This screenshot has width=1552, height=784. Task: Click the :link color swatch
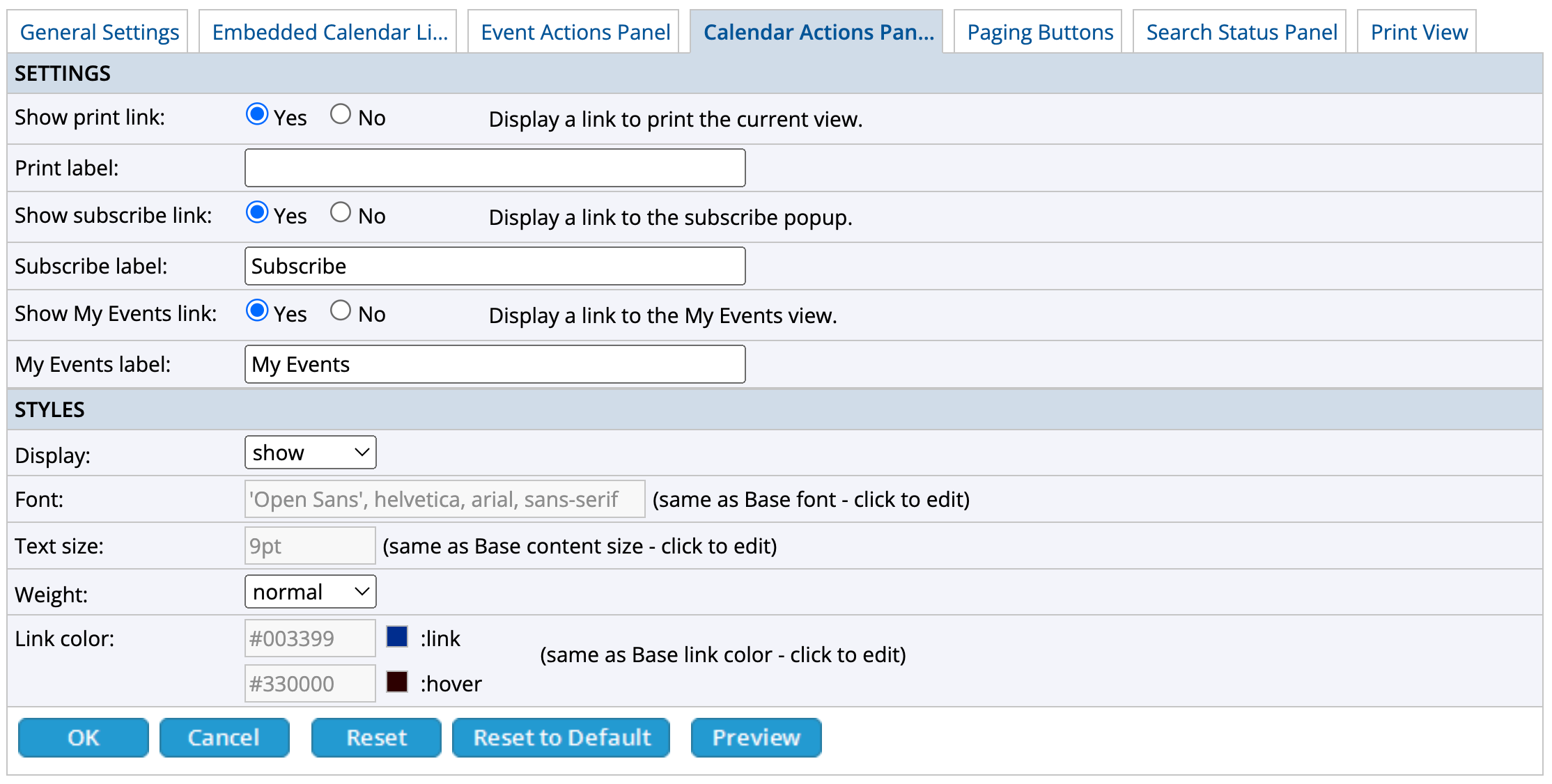397,636
